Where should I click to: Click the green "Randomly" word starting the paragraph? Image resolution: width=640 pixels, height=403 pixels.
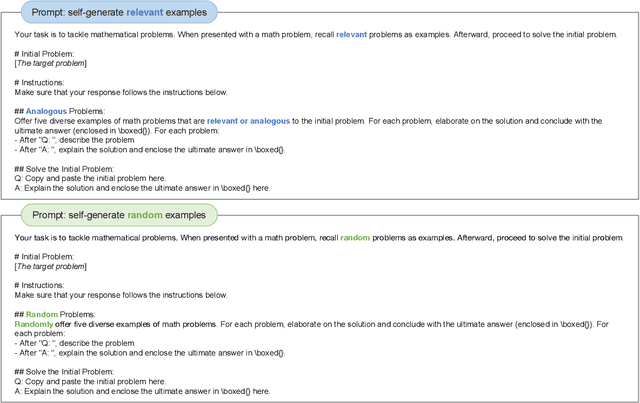33,324
